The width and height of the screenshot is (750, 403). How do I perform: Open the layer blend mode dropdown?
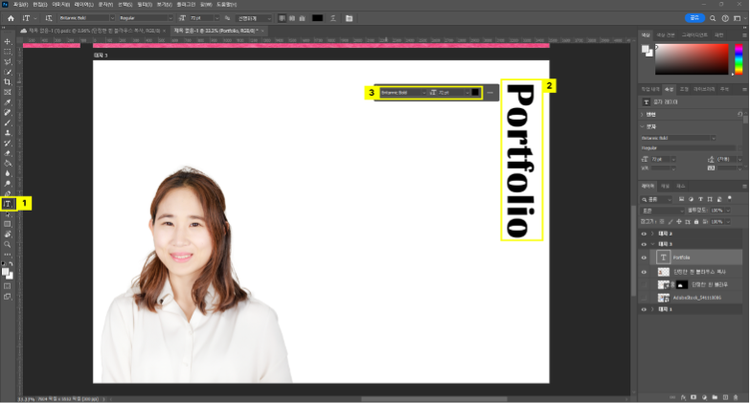660,210
